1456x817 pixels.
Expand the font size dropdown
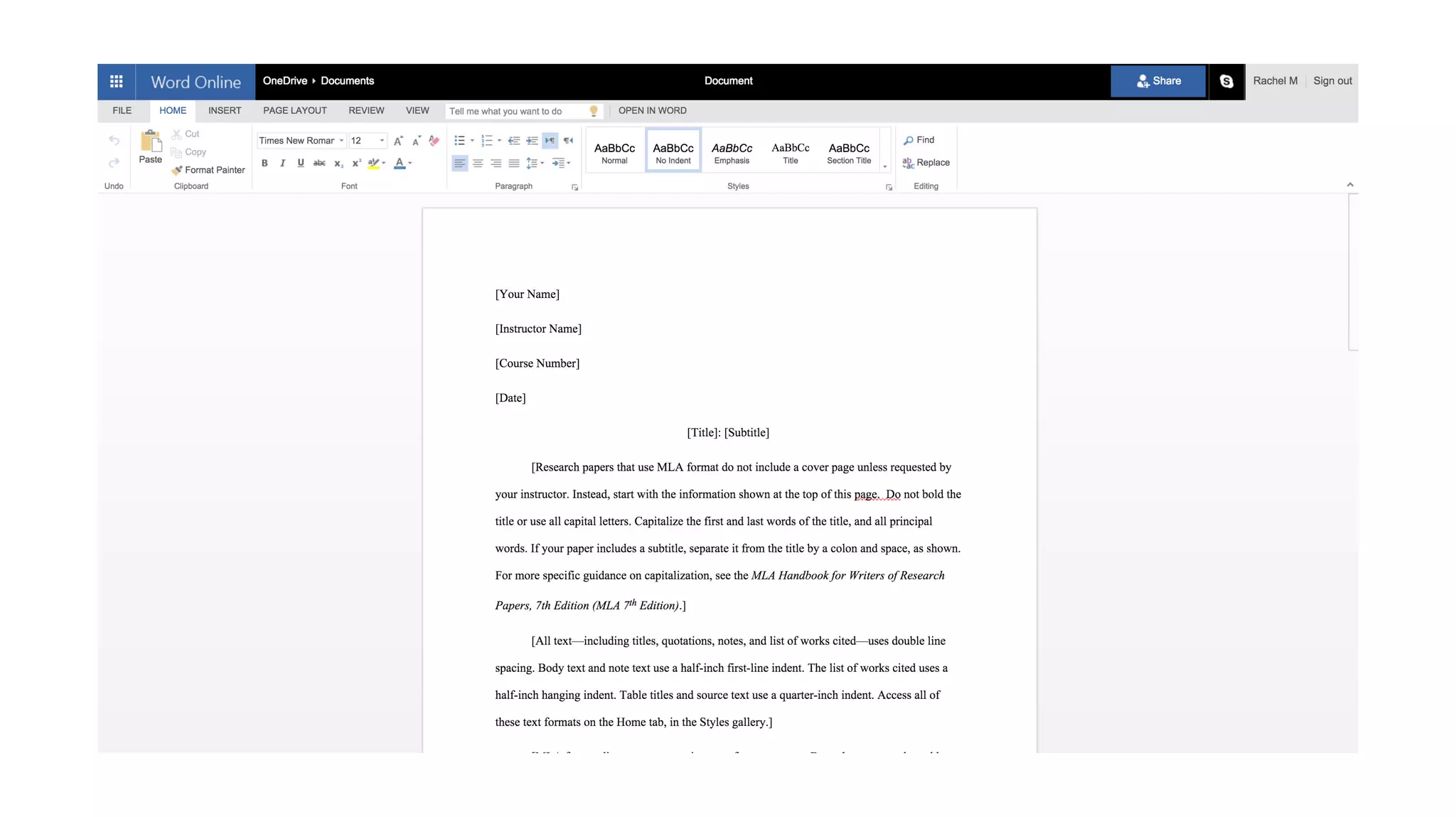coord(382,141)
